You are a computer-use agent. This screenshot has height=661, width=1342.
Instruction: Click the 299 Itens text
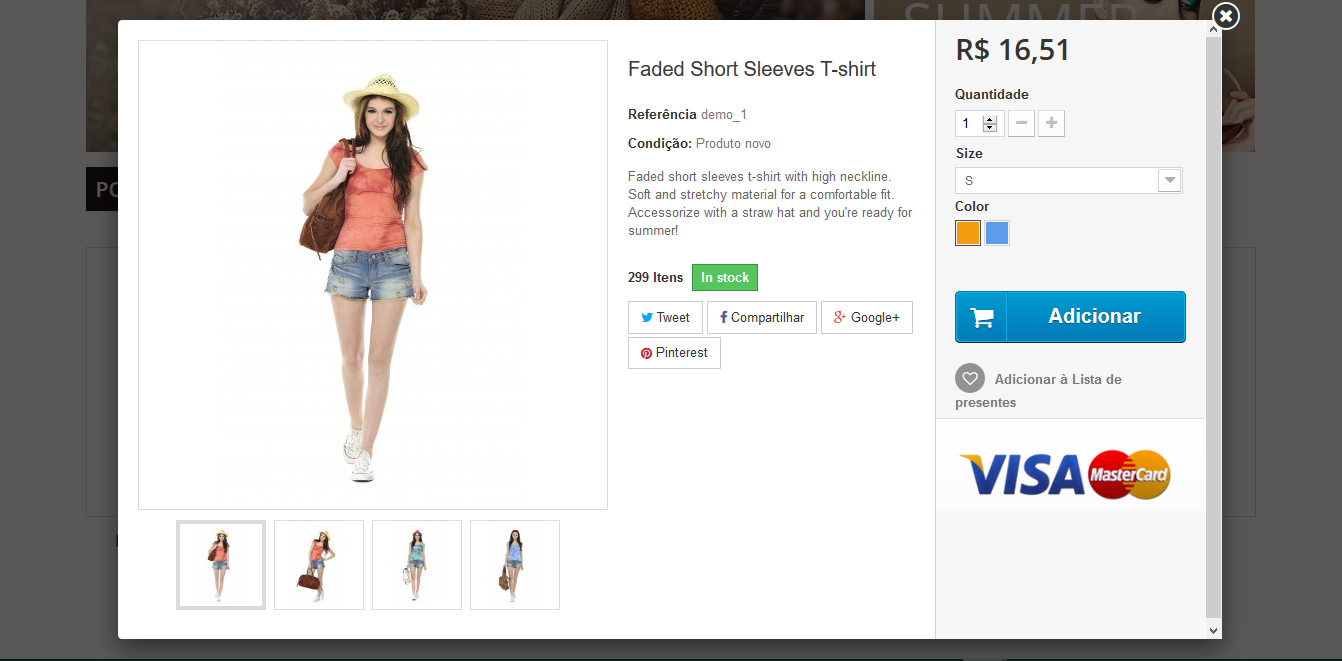pos(656,277)
